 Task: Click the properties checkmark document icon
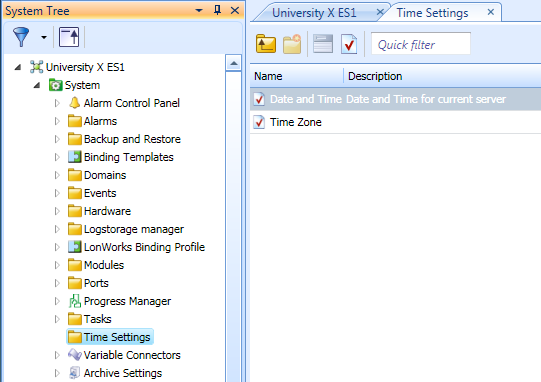349,44
